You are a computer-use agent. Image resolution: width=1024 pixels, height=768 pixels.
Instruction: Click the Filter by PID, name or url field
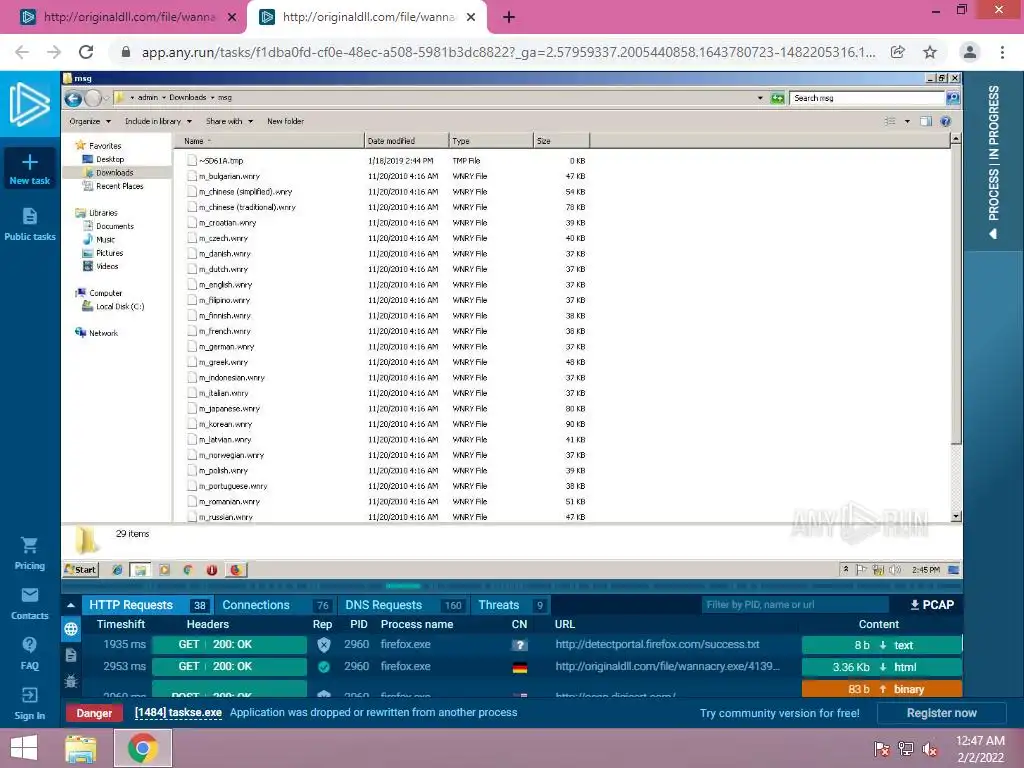(795, 605)
